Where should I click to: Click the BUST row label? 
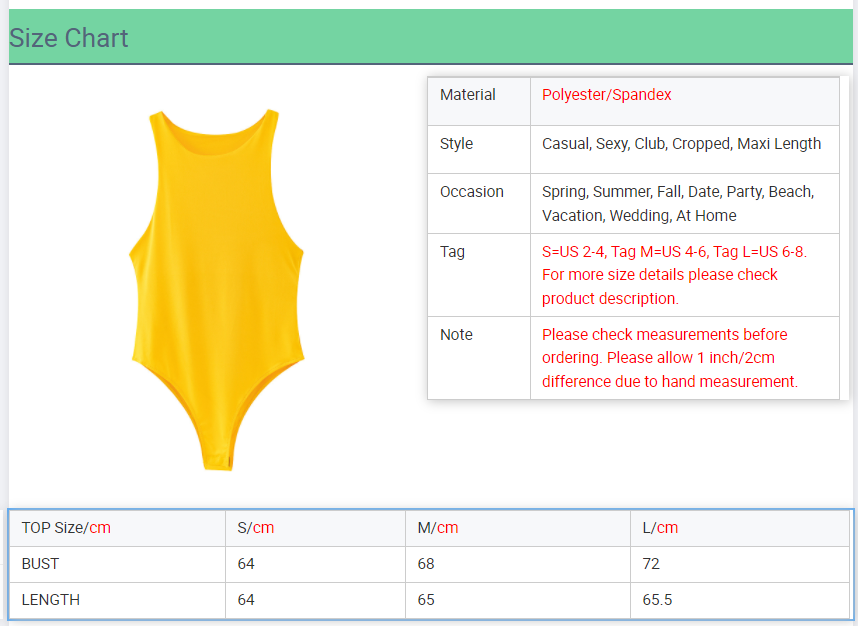[x=41, y=564]
